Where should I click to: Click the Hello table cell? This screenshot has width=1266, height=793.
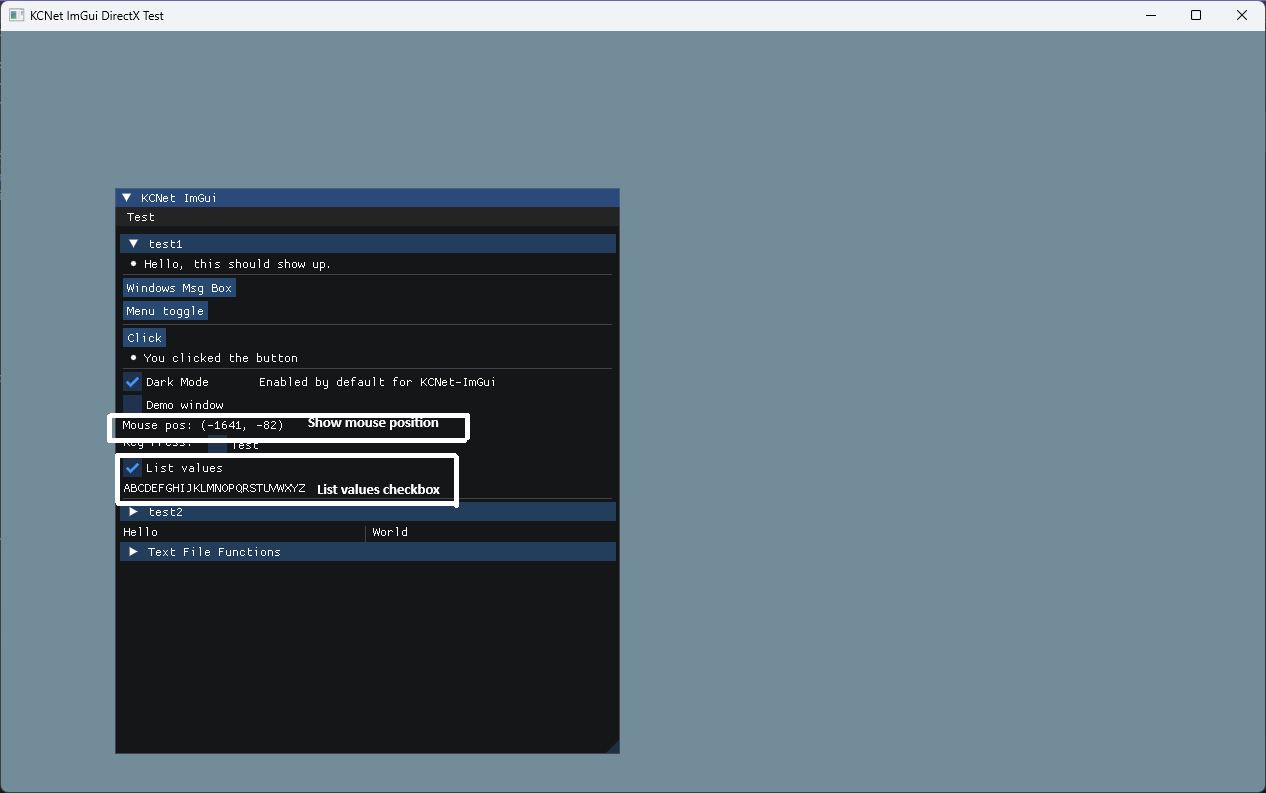click(x=141, y=532)
